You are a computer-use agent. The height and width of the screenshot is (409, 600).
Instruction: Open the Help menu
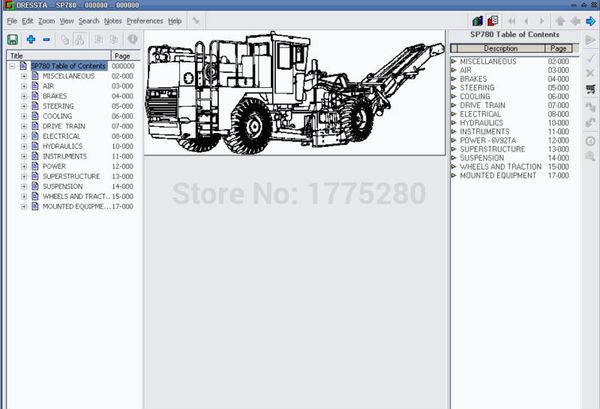[x=175, y=21]
